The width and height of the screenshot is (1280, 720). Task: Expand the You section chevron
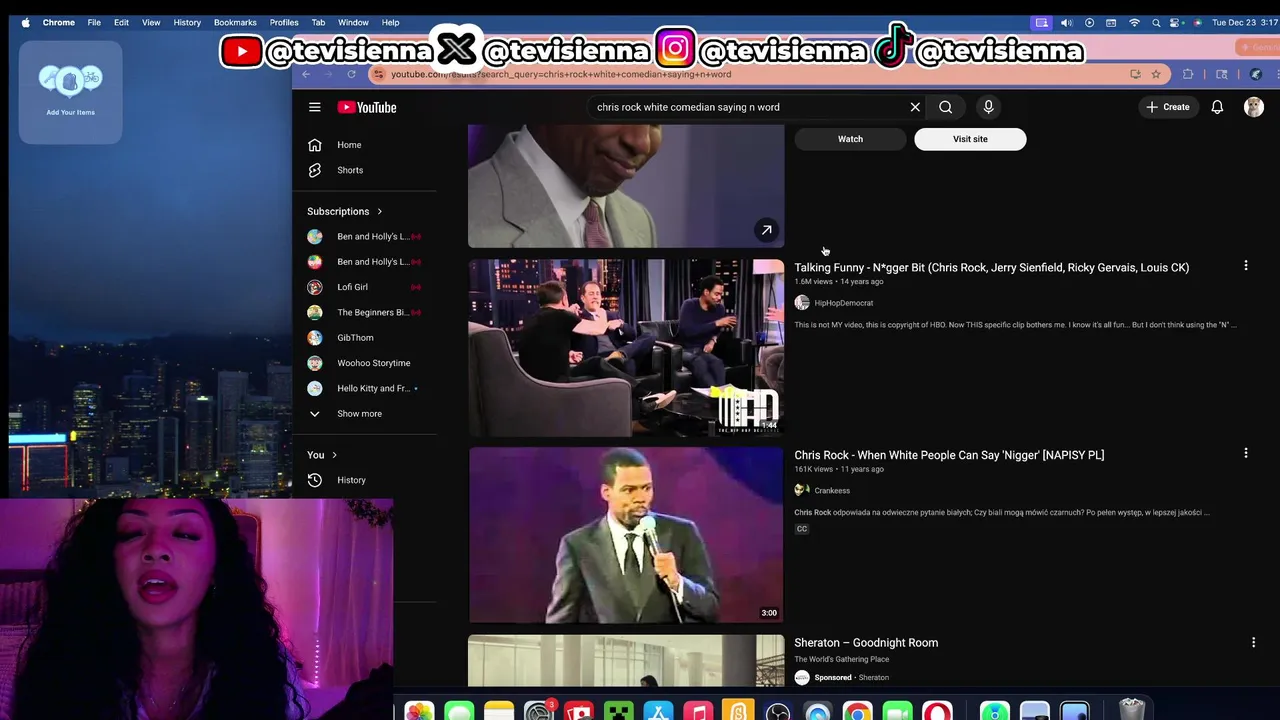[x=334, y=455]
